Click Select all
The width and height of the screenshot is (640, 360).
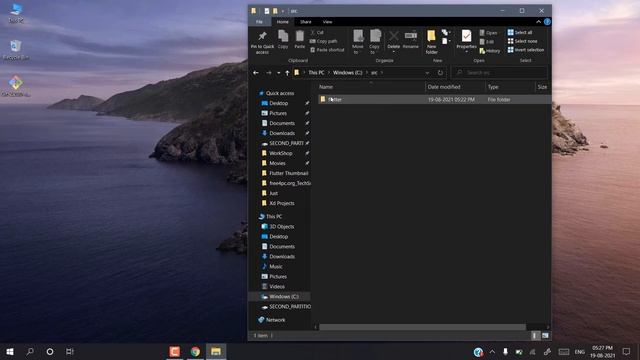pyautogui.click(x=520, y=32)
